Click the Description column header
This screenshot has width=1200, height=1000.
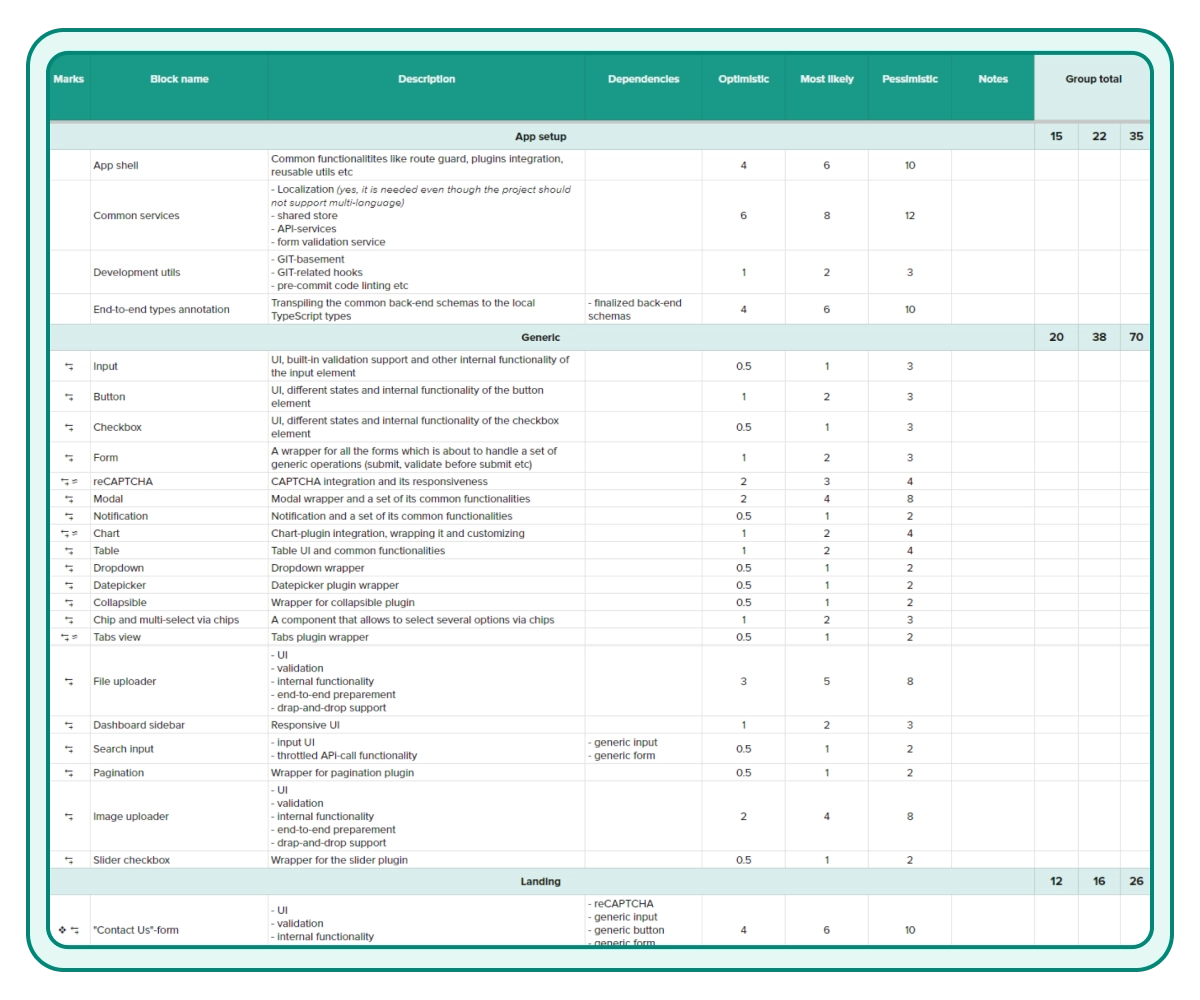(426, 80)
